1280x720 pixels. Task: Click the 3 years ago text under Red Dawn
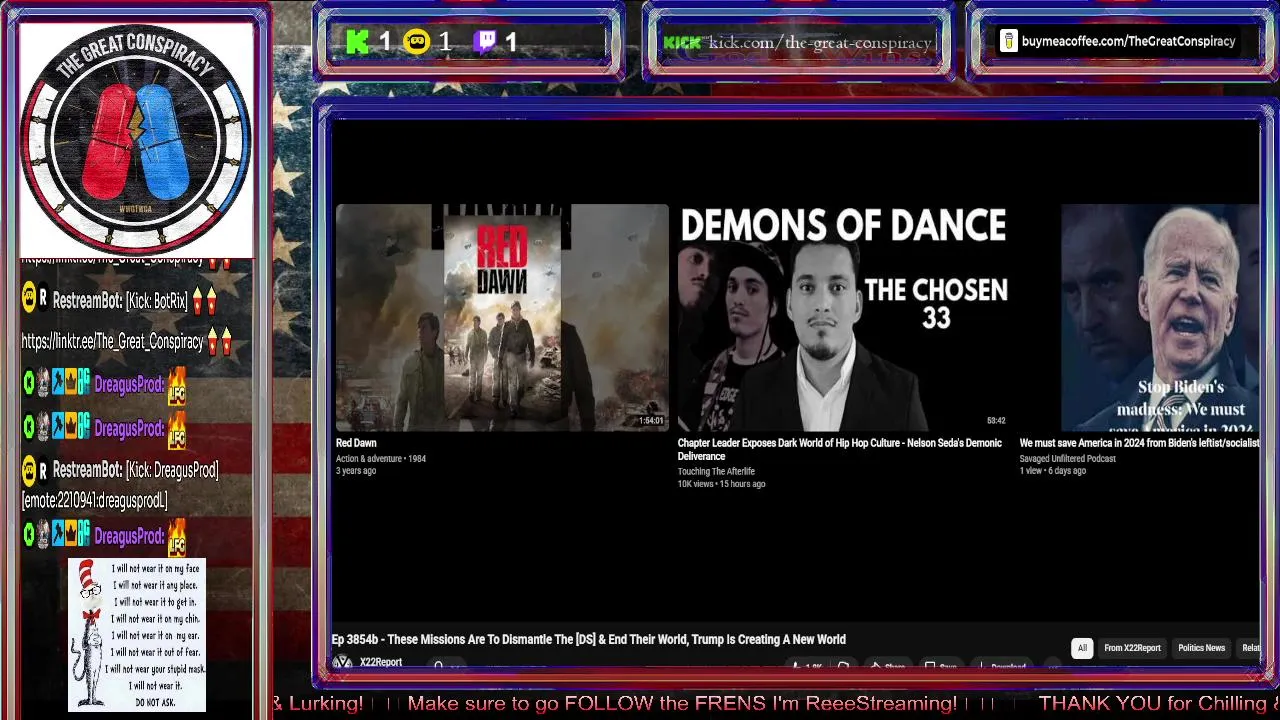pos(356,471)
